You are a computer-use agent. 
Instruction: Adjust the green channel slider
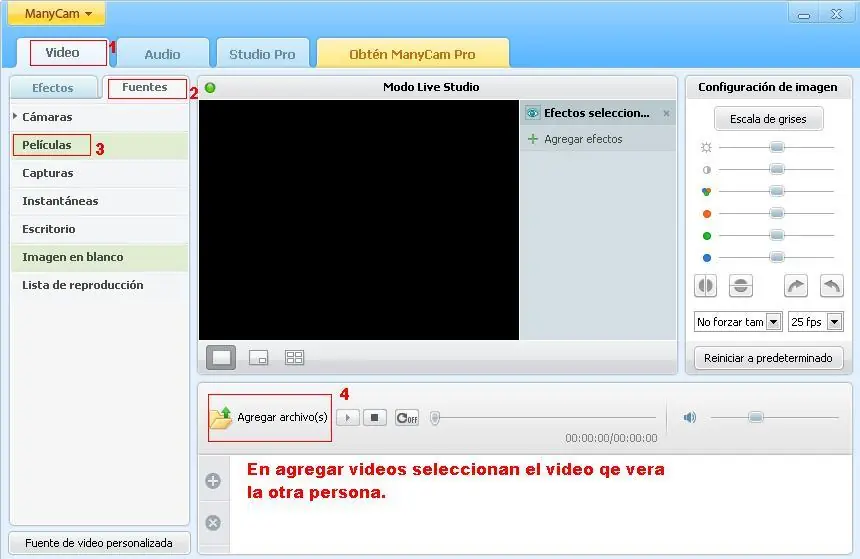[777, 235]
